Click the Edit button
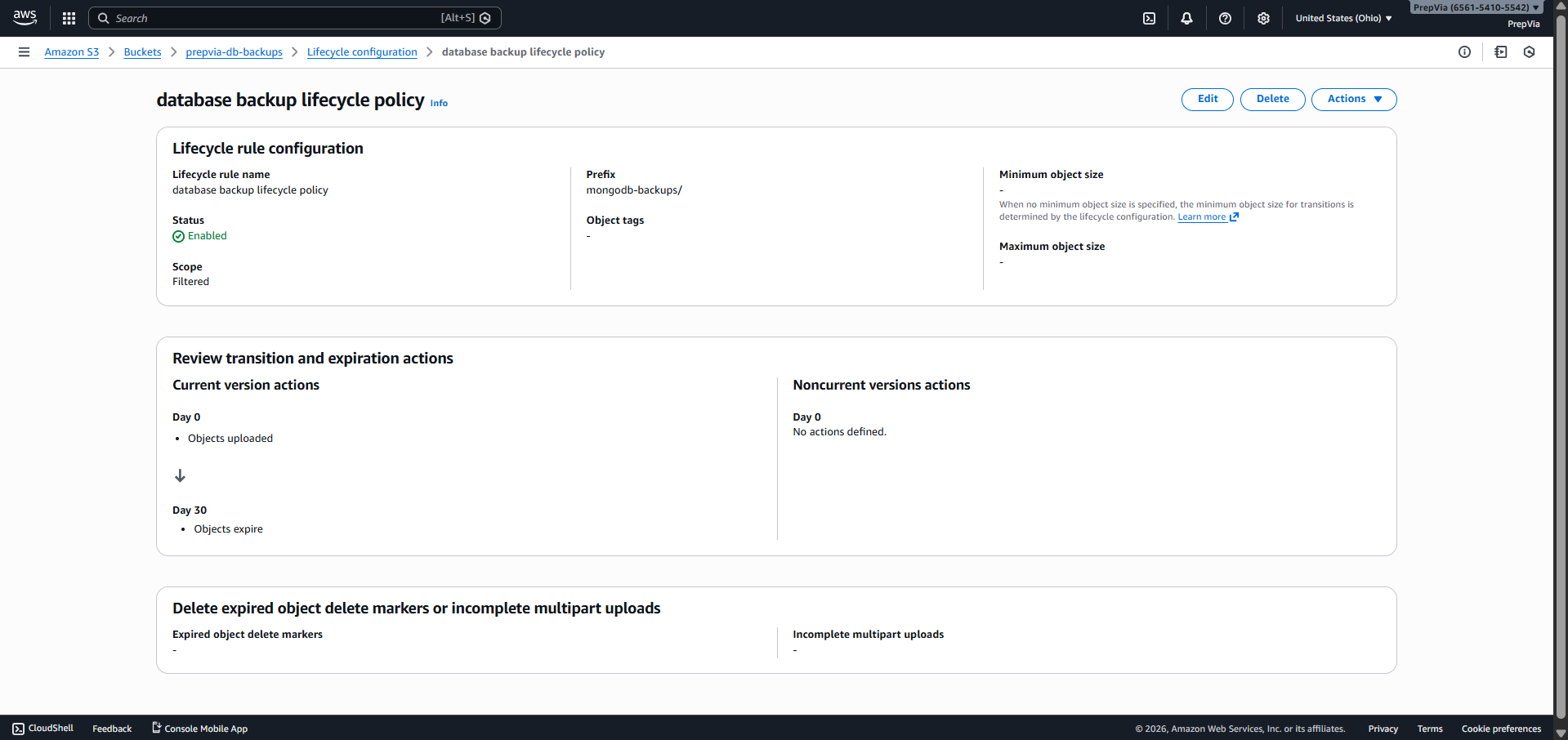This screenshot has width=1568, height=740. 1208,99
